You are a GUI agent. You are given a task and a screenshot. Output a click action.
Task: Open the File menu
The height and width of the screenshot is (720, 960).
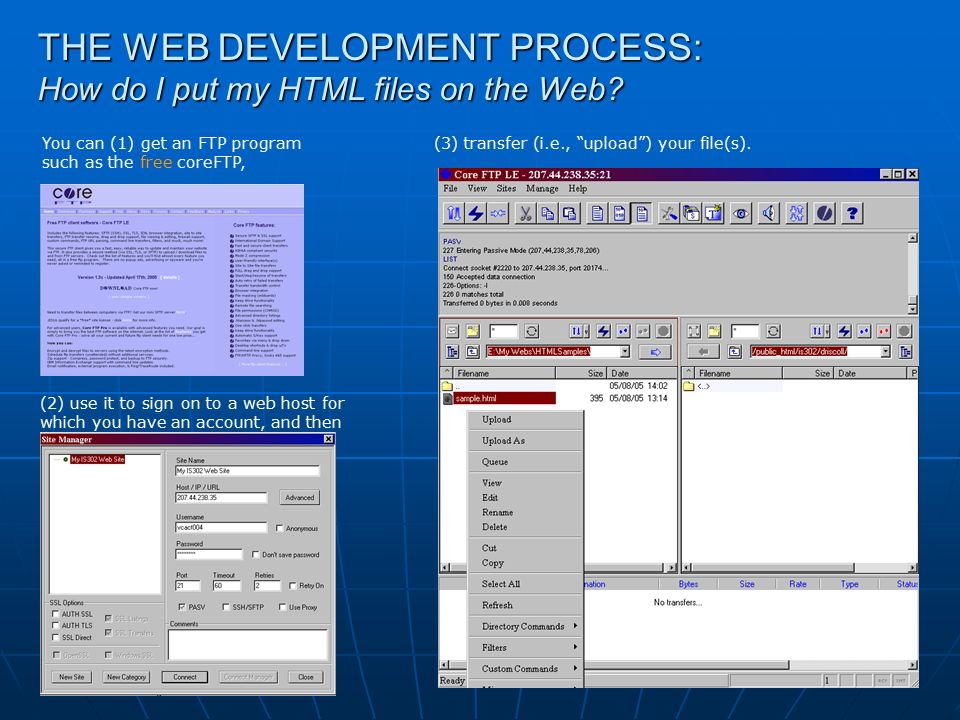tap(450, 189)
